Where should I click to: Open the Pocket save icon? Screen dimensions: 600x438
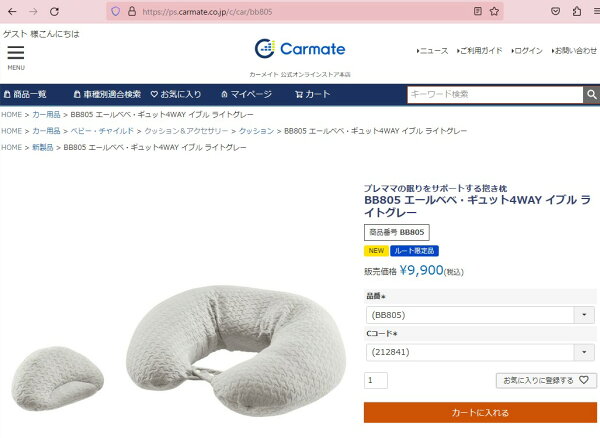[x=556, y=11]
